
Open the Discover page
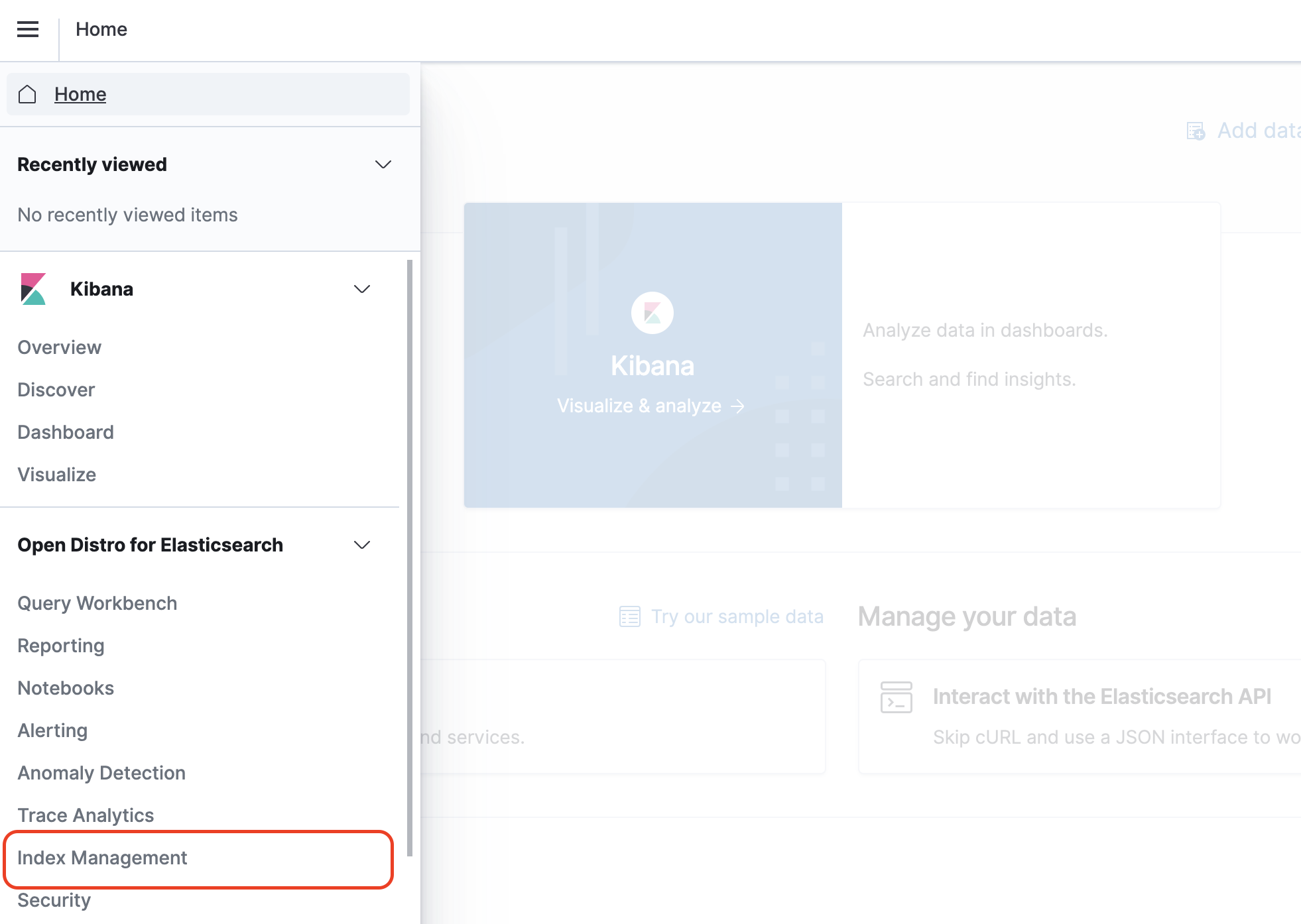tap(56, 390)
